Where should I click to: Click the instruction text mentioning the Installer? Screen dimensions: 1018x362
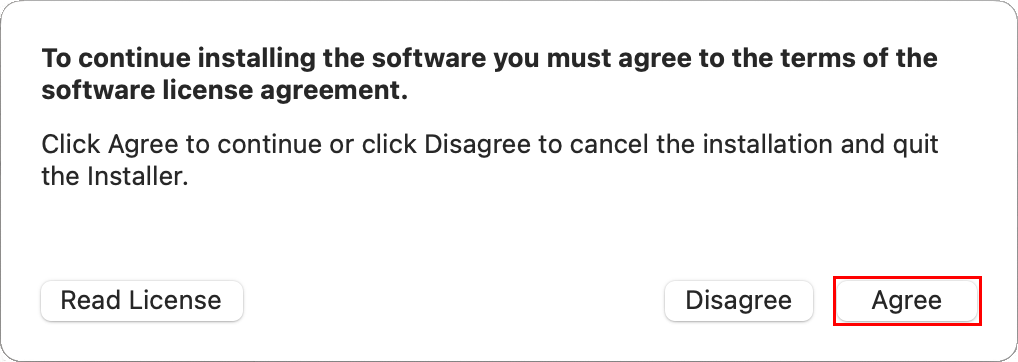click(x=490, y=160)
